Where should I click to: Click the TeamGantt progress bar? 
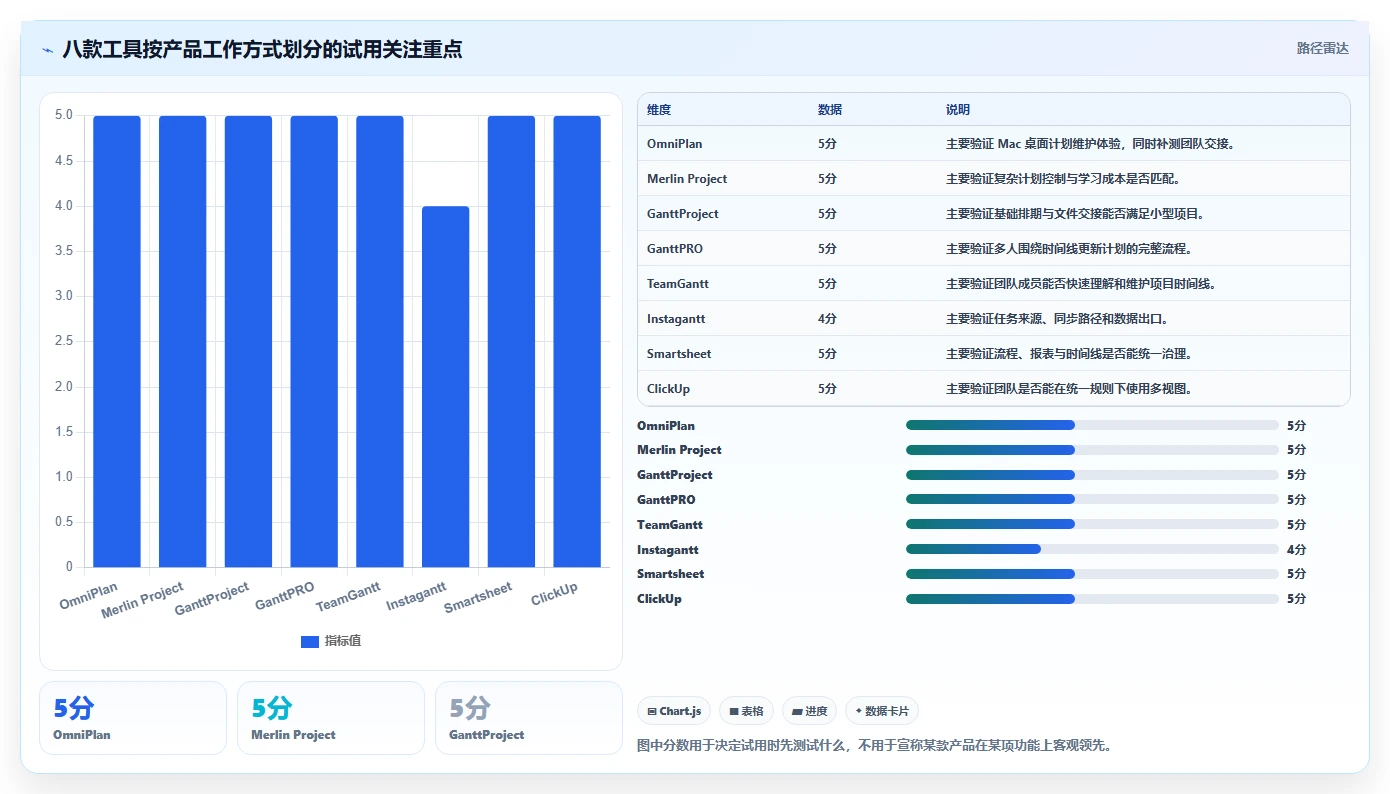click(1092, 524)
